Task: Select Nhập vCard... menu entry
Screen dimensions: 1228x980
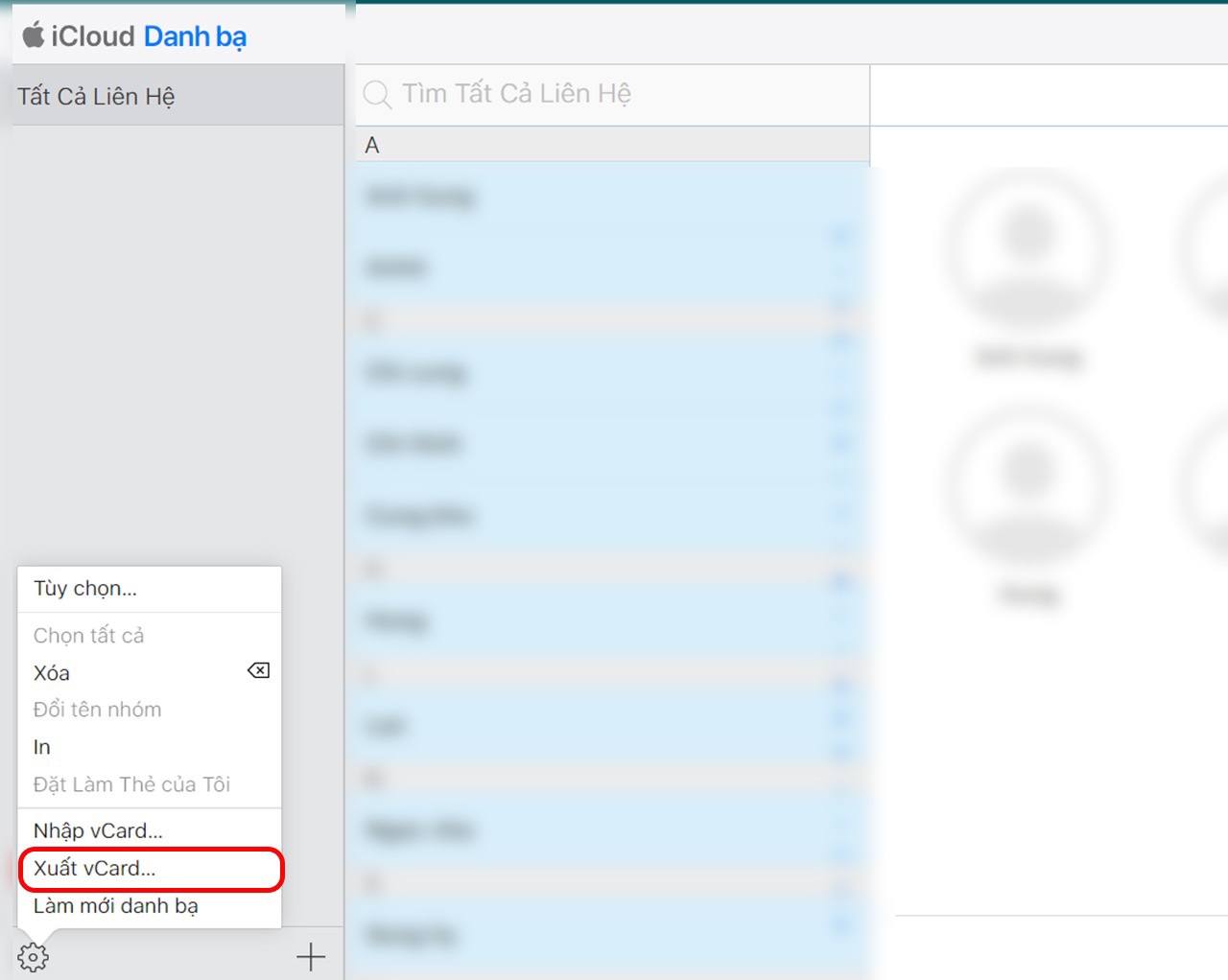Action: (x=150, y=830)
